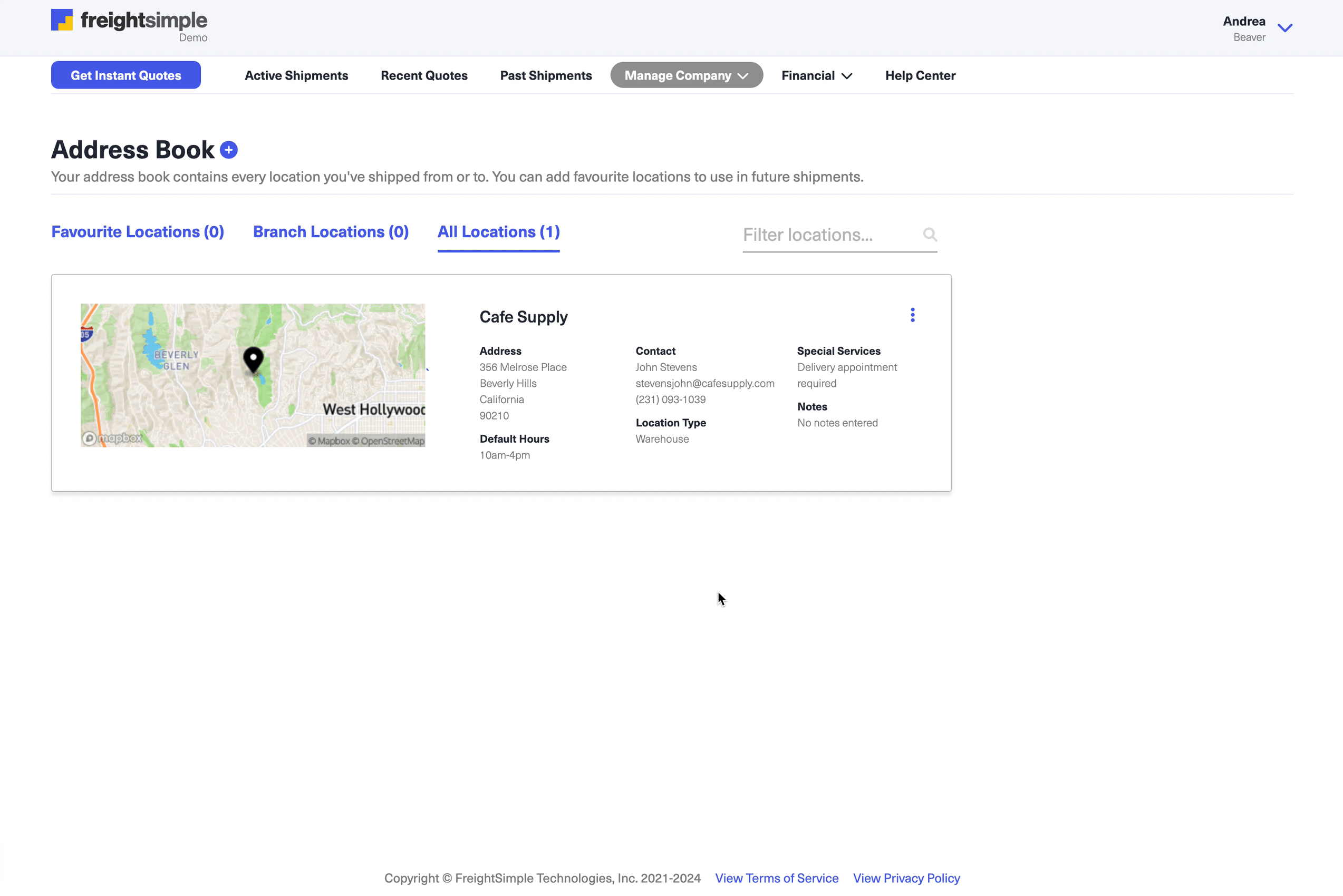Open the Help Center
Image resolution: width=1343 pixels, height=896 pixels.
pyautogui.click(x=920, y=75)
